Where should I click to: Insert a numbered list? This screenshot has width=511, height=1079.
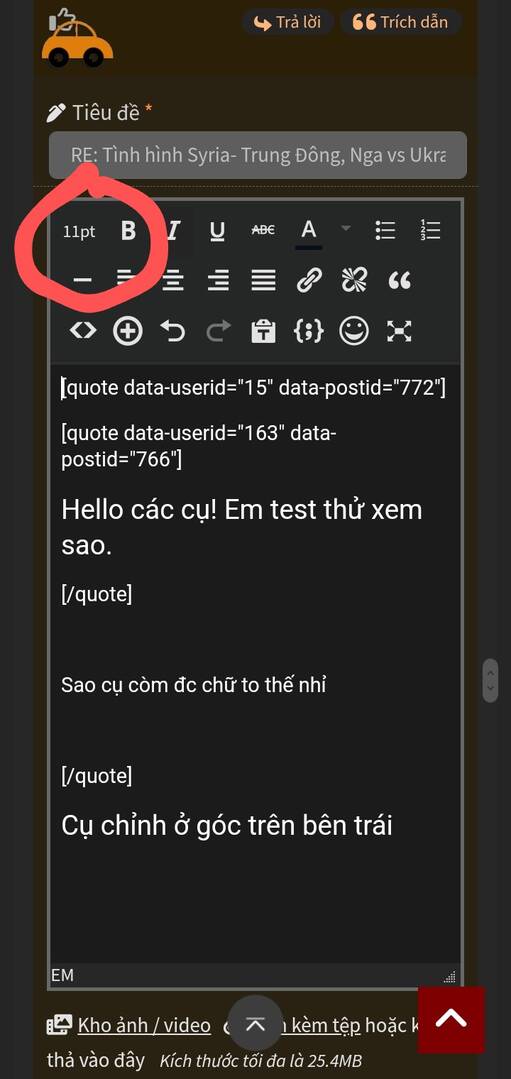click(431, 231)
